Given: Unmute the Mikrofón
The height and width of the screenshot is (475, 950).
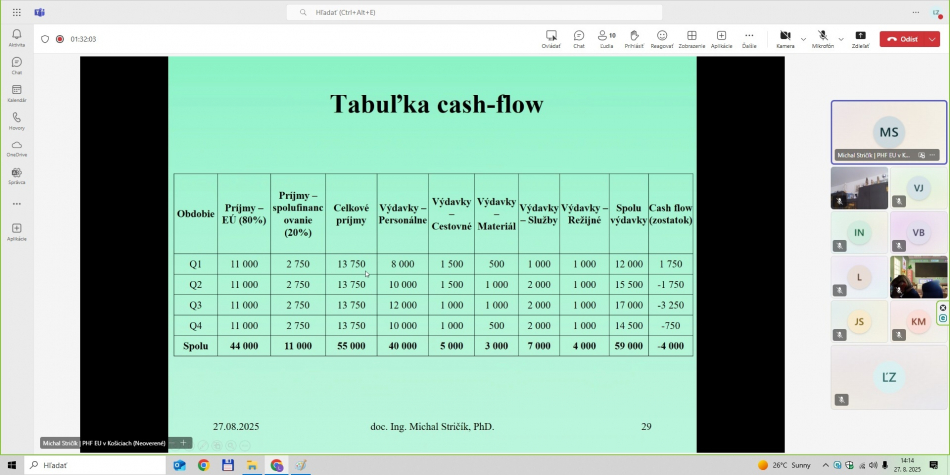Looking at the screenshot, I should [x=822, y=38].
